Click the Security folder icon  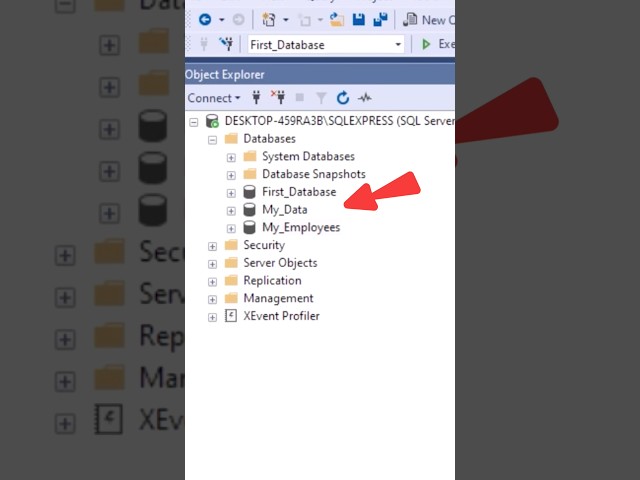pyautogui.click(x=231, y=245)
